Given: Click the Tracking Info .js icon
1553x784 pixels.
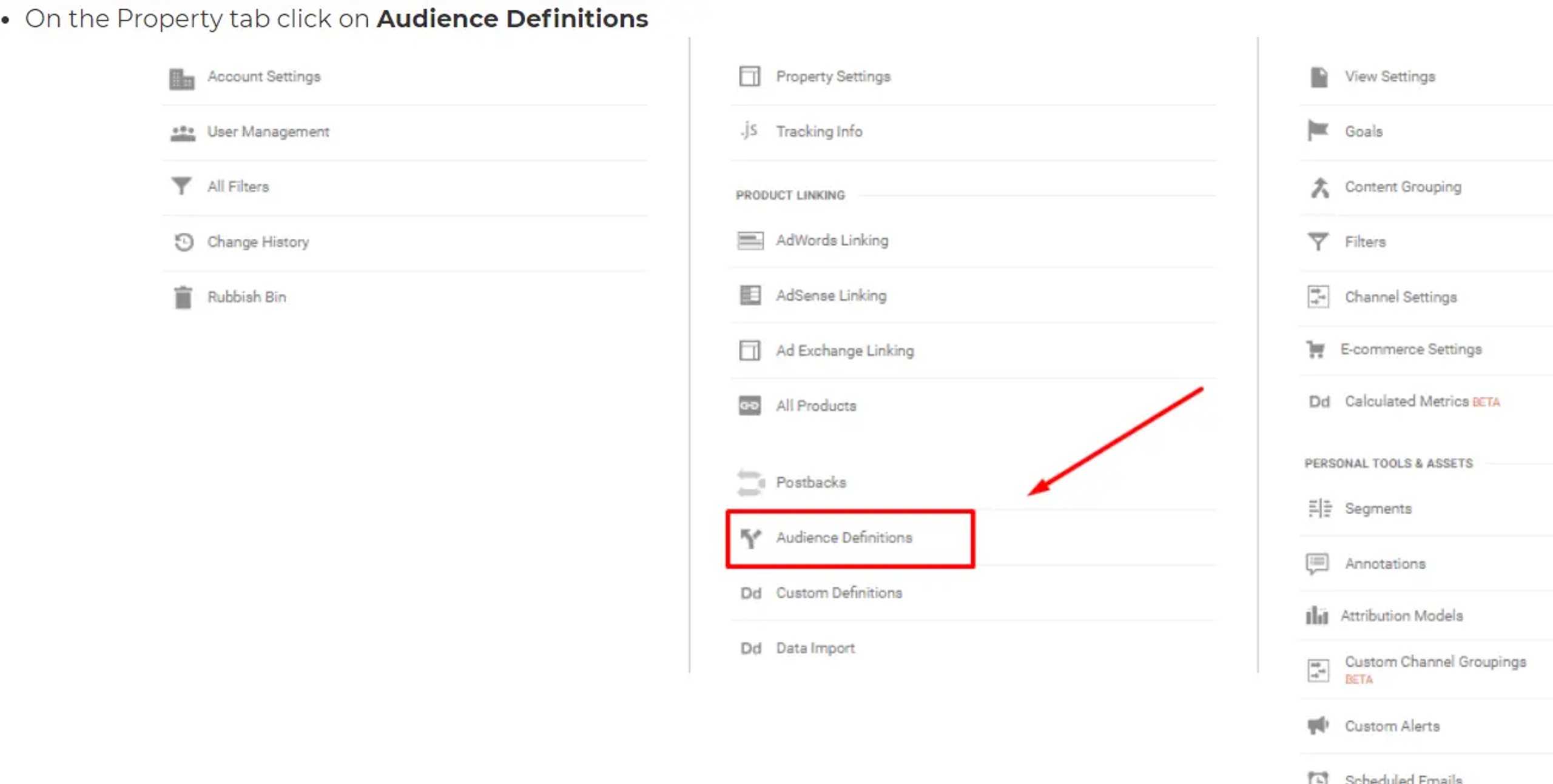Looking at the screenshot, I should pyautogui.click(x=749, y=130).
